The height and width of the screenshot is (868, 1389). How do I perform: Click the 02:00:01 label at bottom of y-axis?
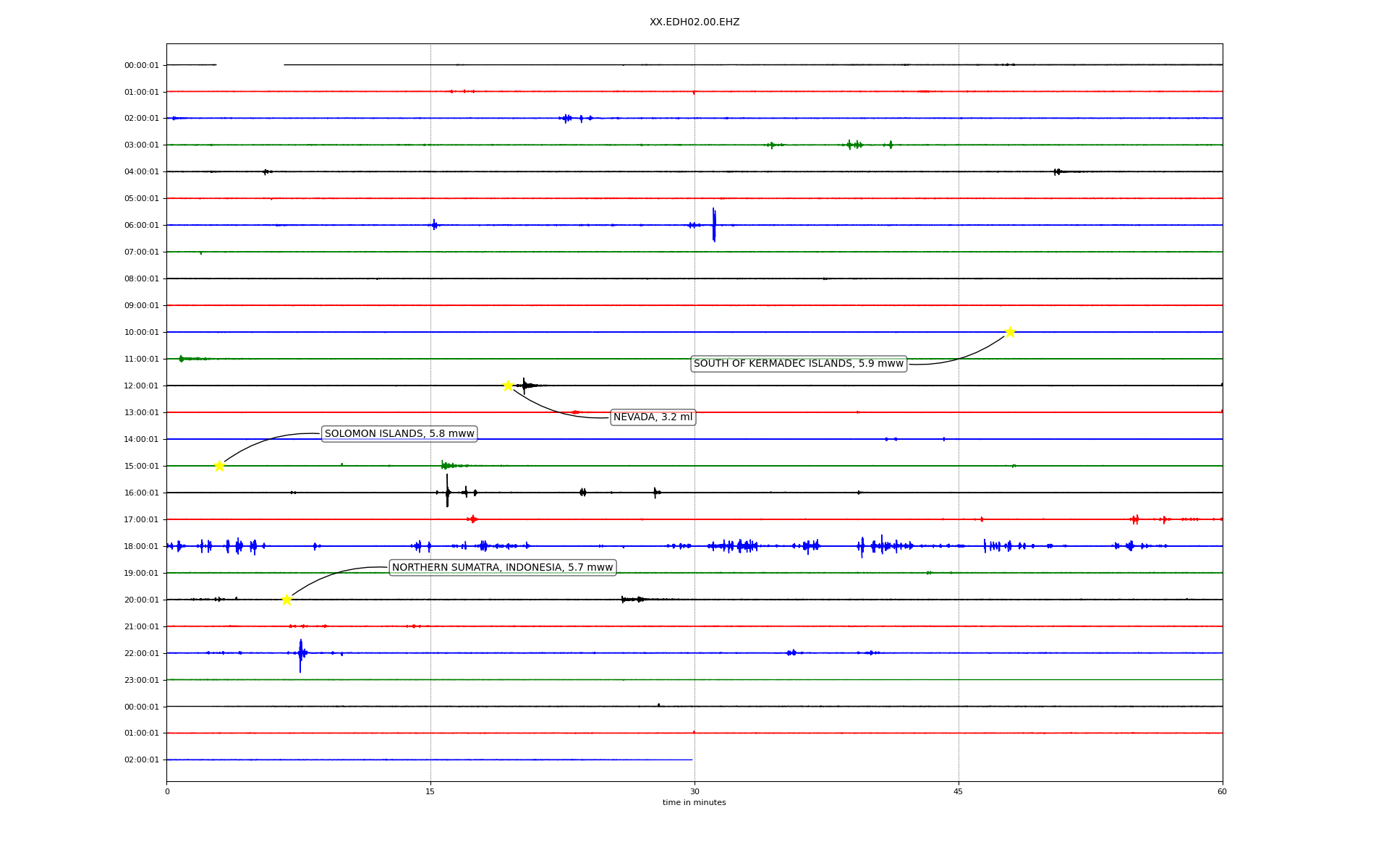click(x=141, y=760)
